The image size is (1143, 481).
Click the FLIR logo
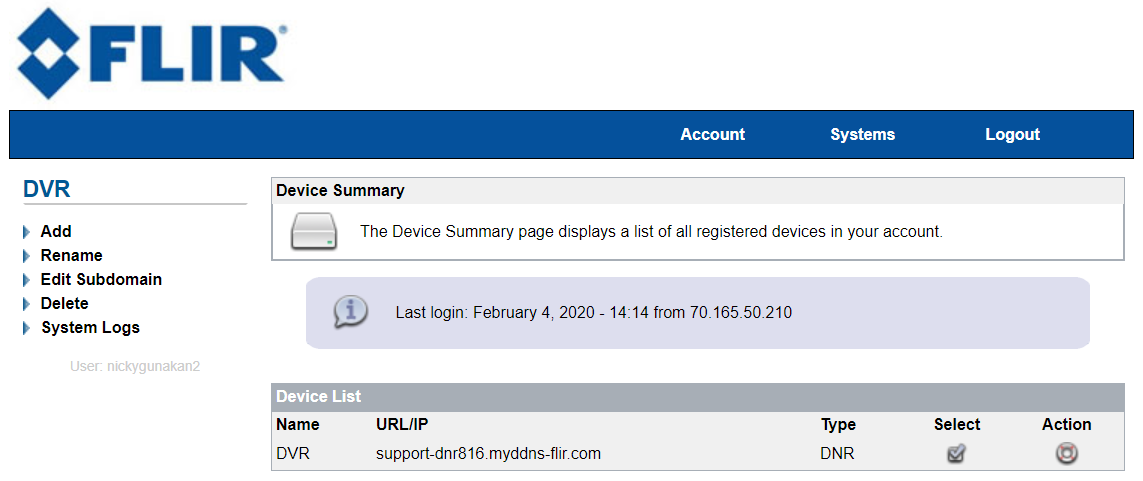151,55
